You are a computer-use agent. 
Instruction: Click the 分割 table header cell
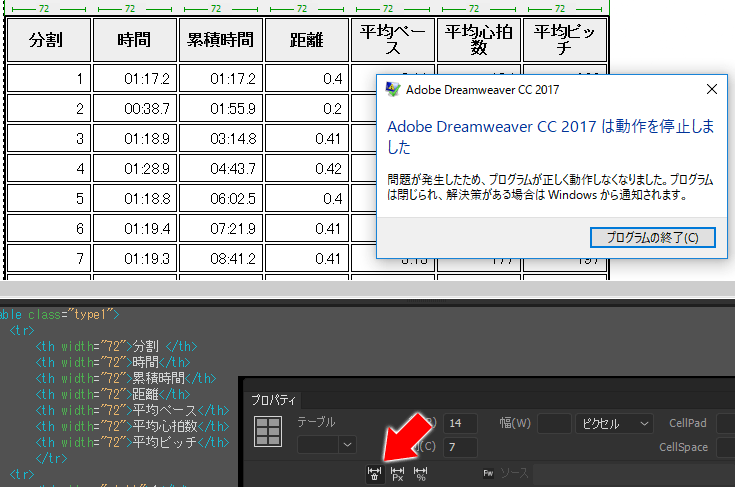pos(46,40)
